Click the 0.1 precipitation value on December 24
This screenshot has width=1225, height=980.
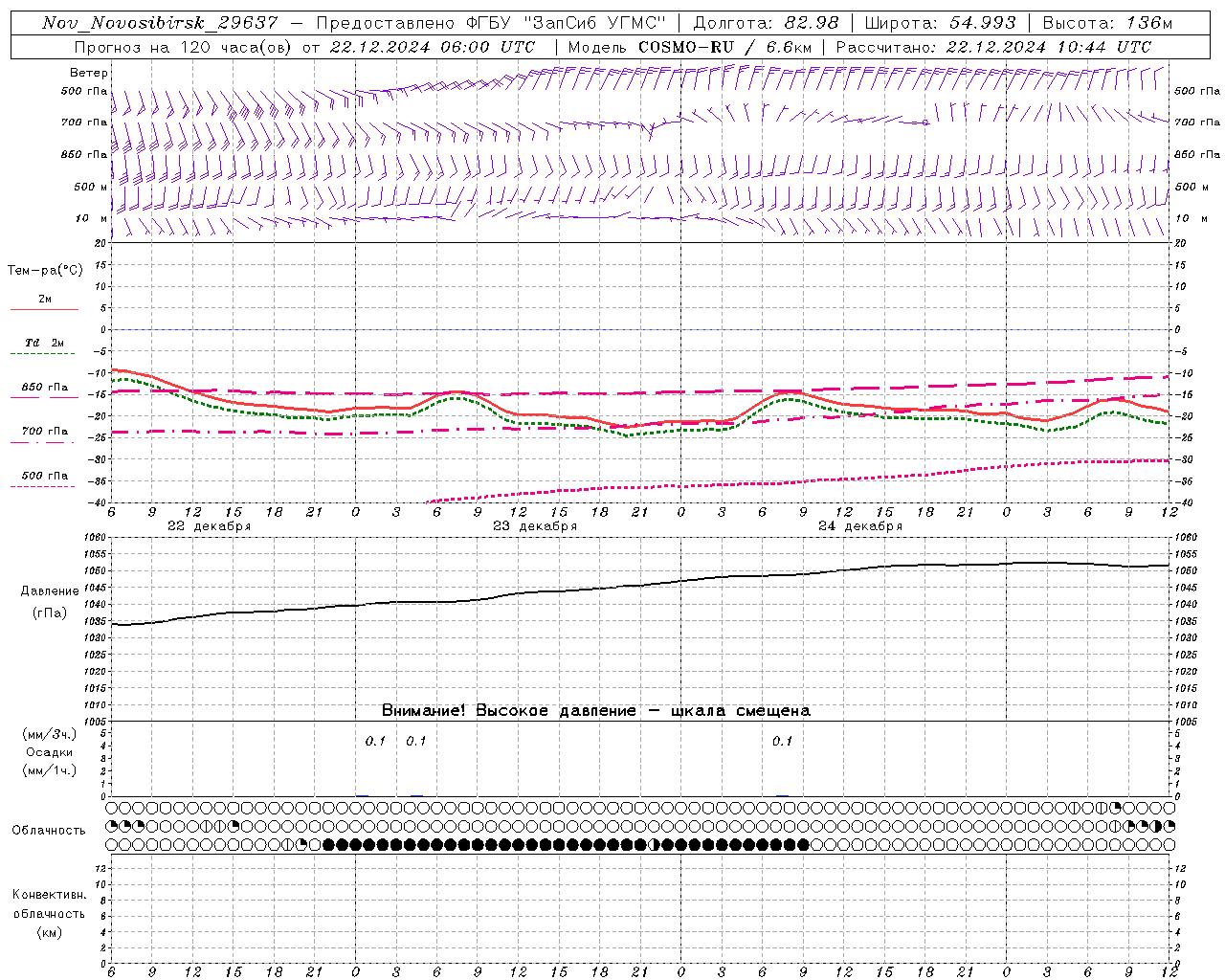pyautogui.click(x=783, y=741)
